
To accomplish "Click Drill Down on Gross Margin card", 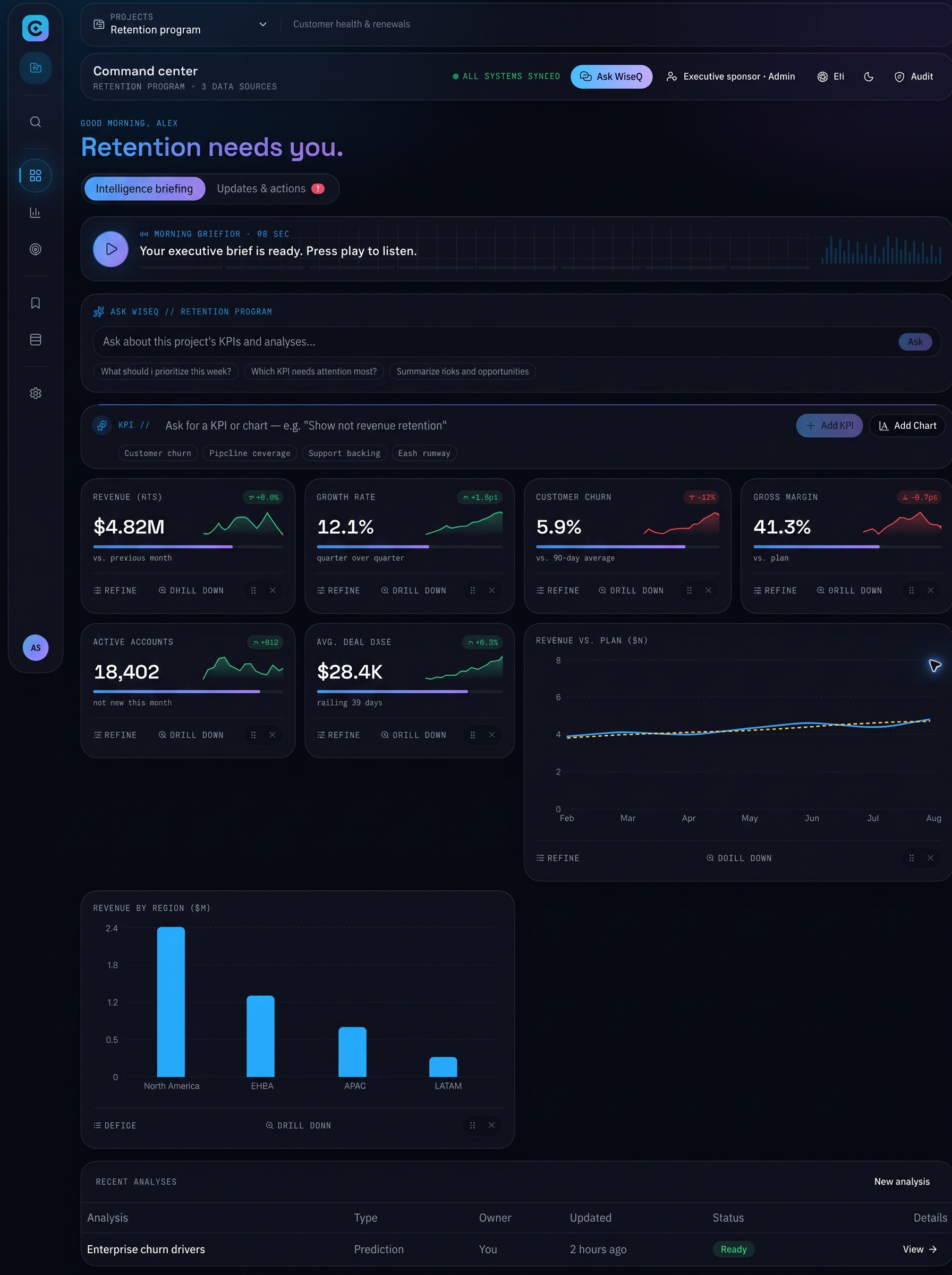I will point(849,590).
